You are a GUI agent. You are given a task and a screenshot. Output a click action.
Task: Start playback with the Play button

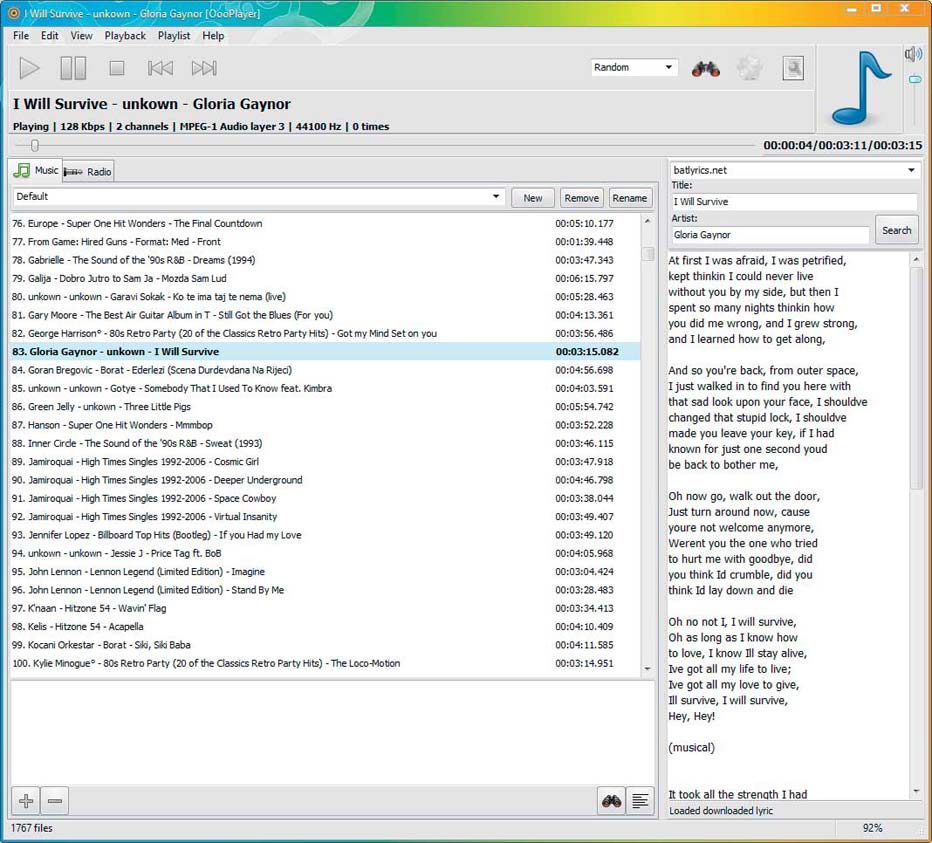click(x=29, y=68)
